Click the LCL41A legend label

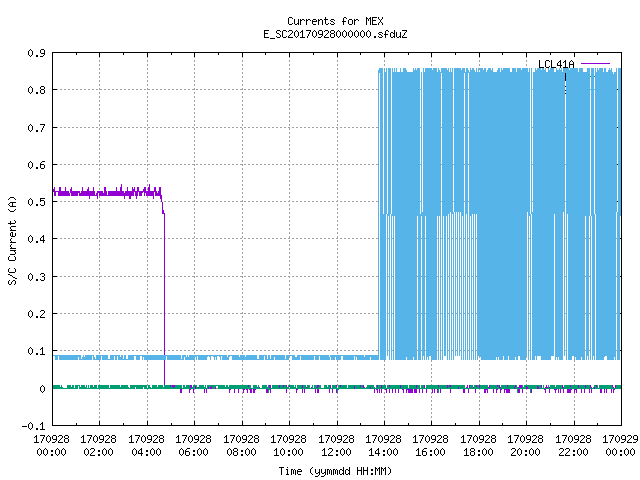point(556,64)
